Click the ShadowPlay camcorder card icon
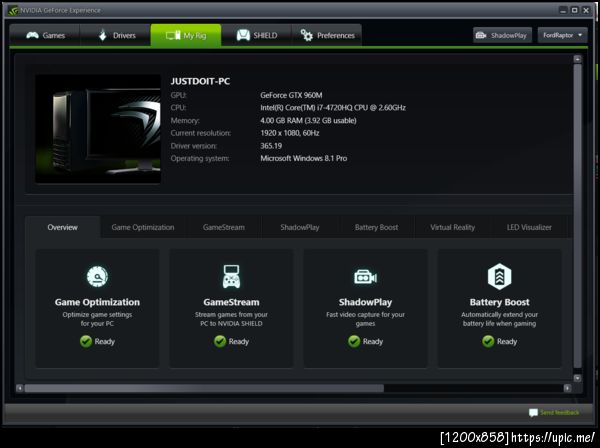600x448 pixels. pyautogui.click(x=365, y=277)
